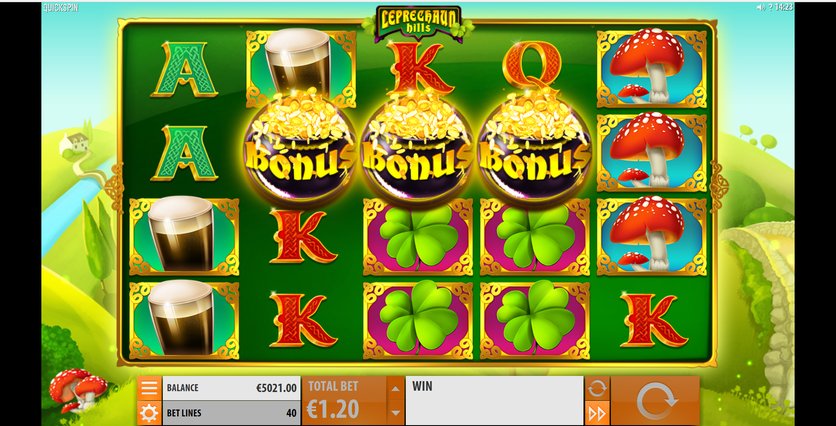The width and height of the screenshot is (836, 426).
Task: Click the Balance €5021.00 field
Action: pos(231,388)
